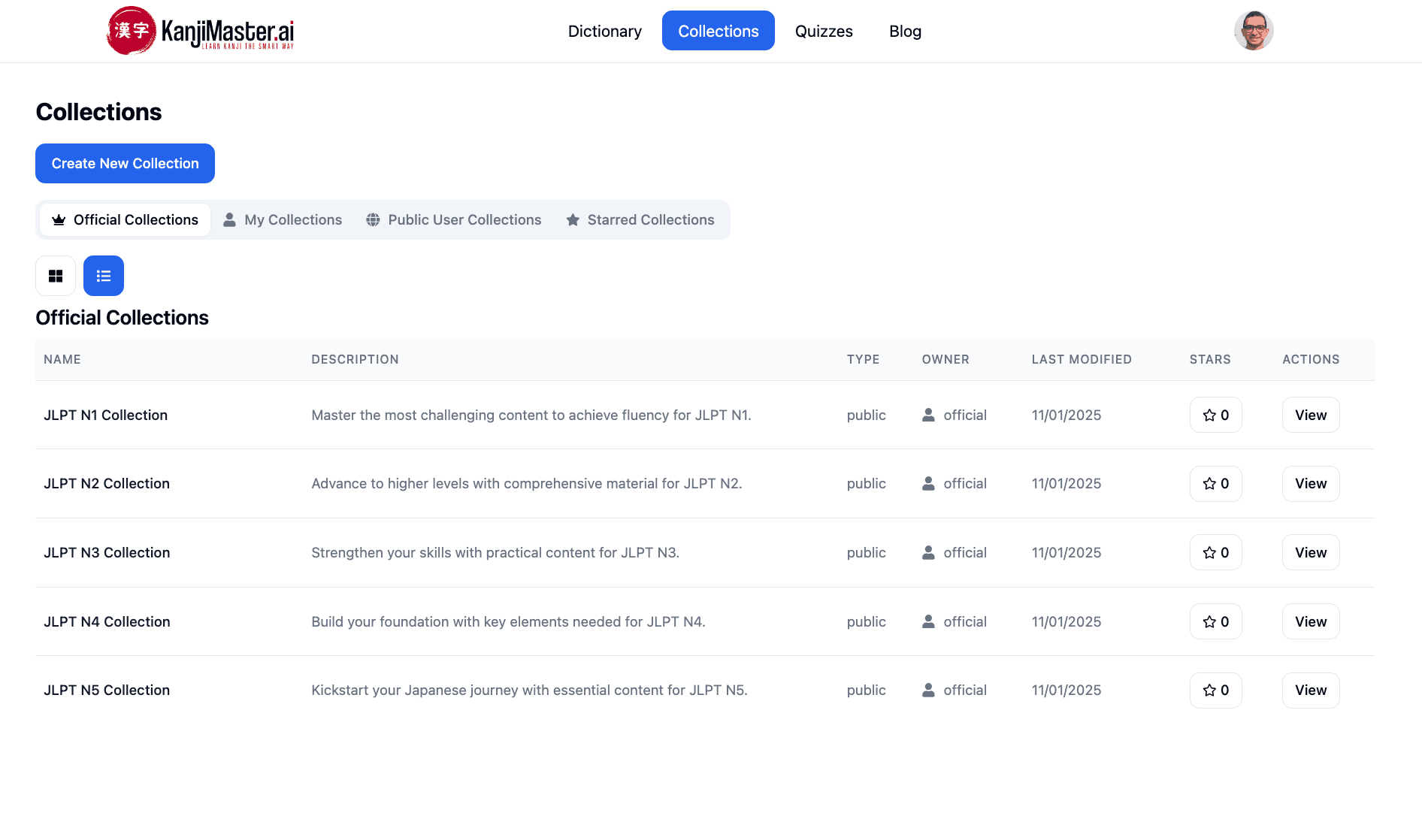Click Create New Collection button

tap(125, 164)
